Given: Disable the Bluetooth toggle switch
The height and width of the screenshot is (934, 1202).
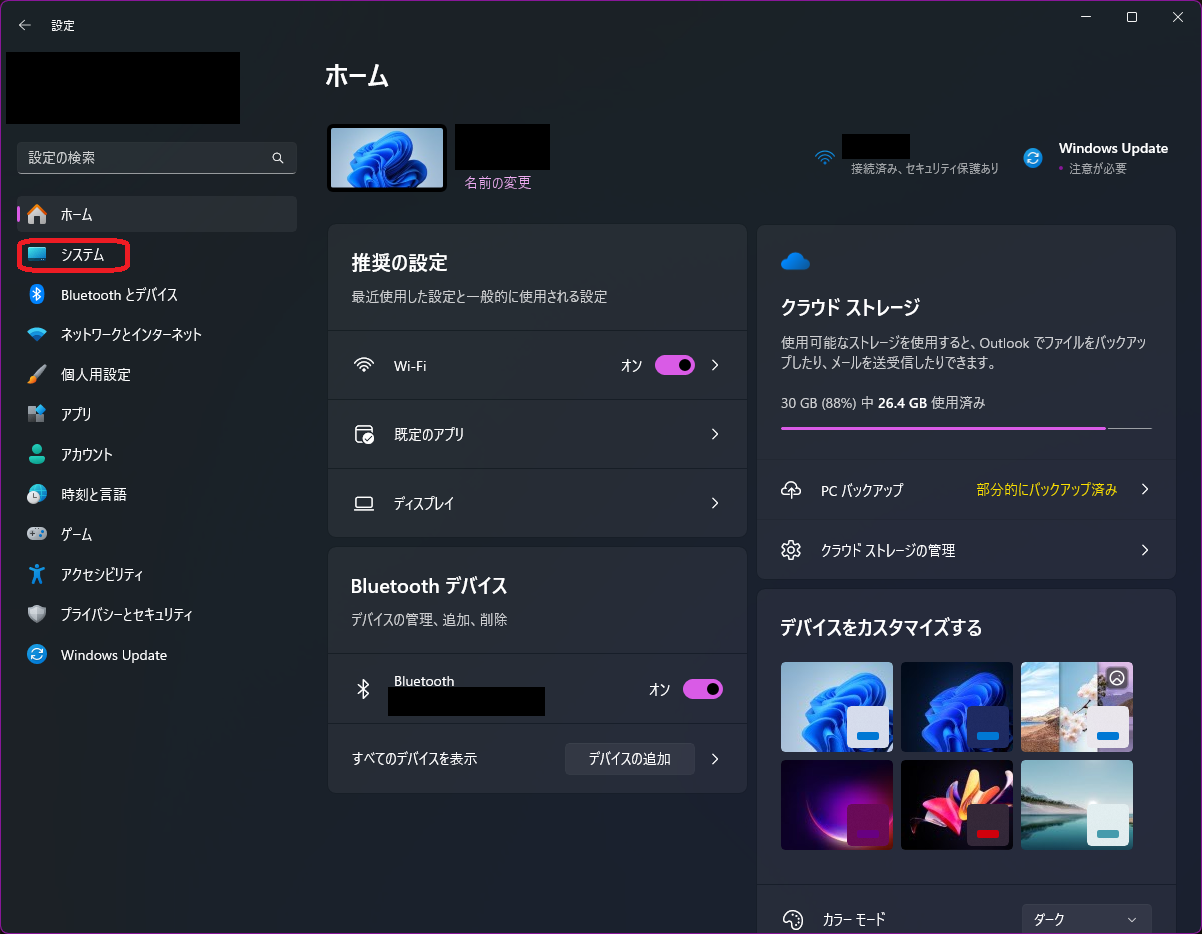Looking at the screenshot, I should tap(702, 689).
